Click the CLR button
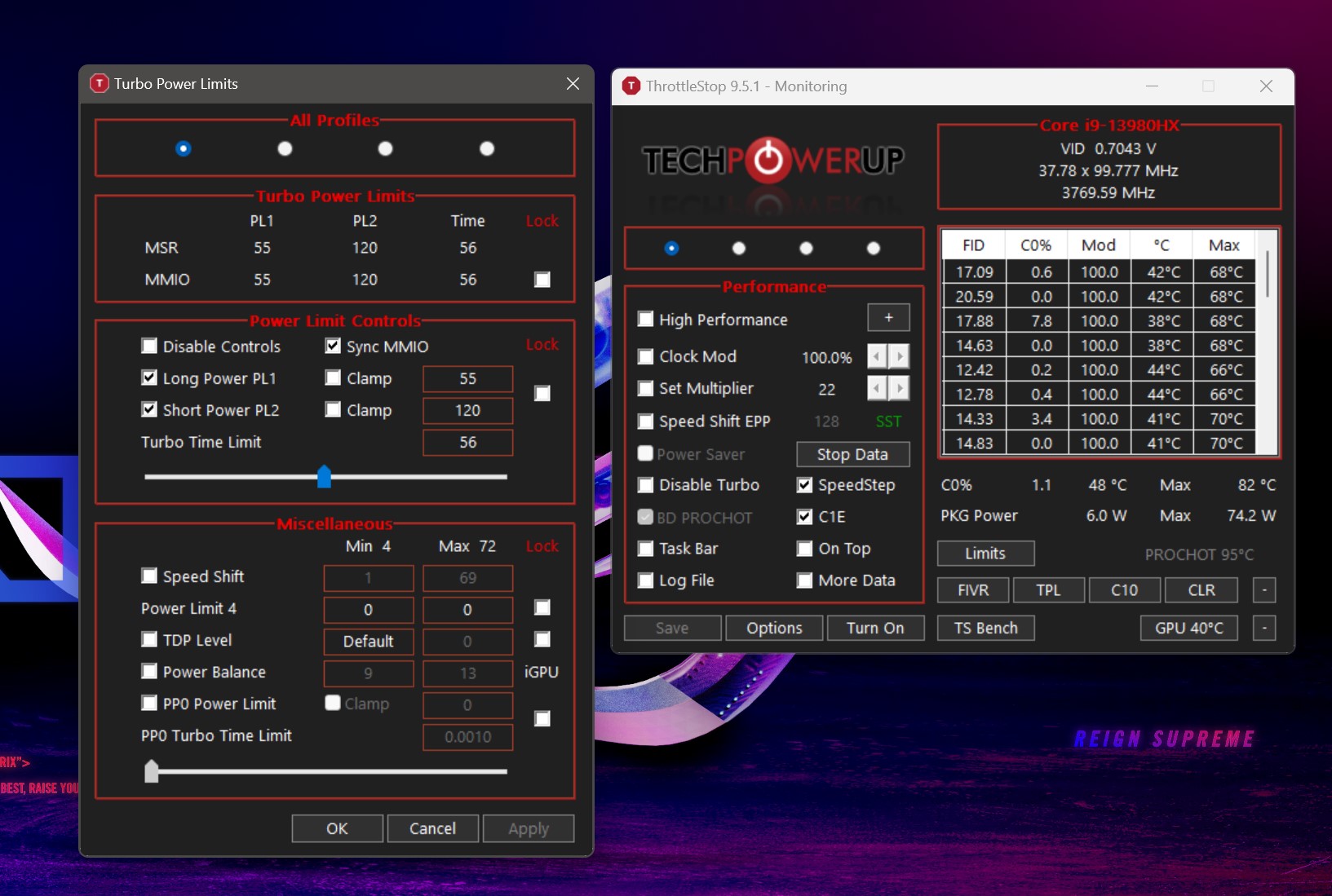1332x896 pixels. pos(1201,589)
